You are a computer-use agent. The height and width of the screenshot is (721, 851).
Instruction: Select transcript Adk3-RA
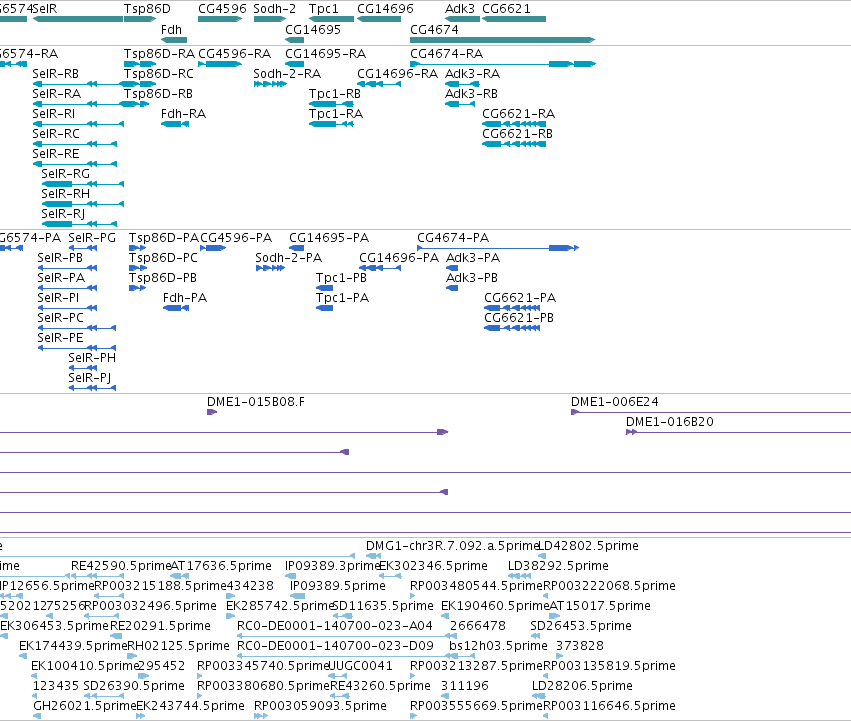click(462, 84)
